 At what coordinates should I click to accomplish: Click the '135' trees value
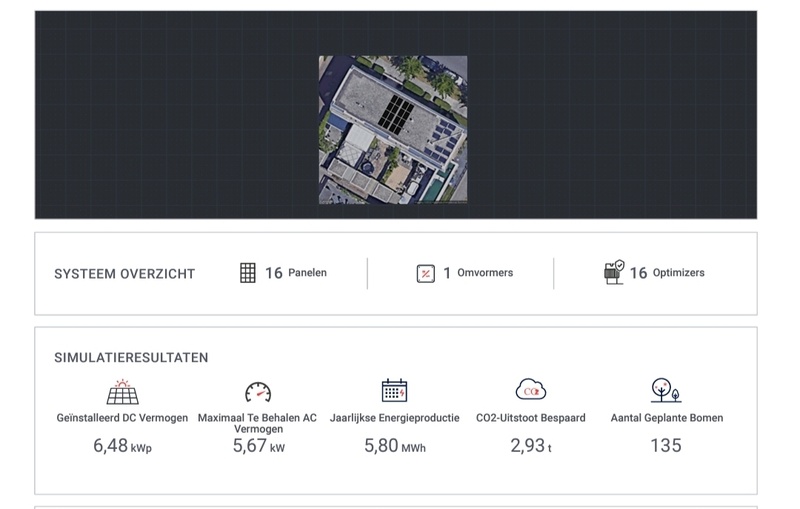tap(666, 446)
